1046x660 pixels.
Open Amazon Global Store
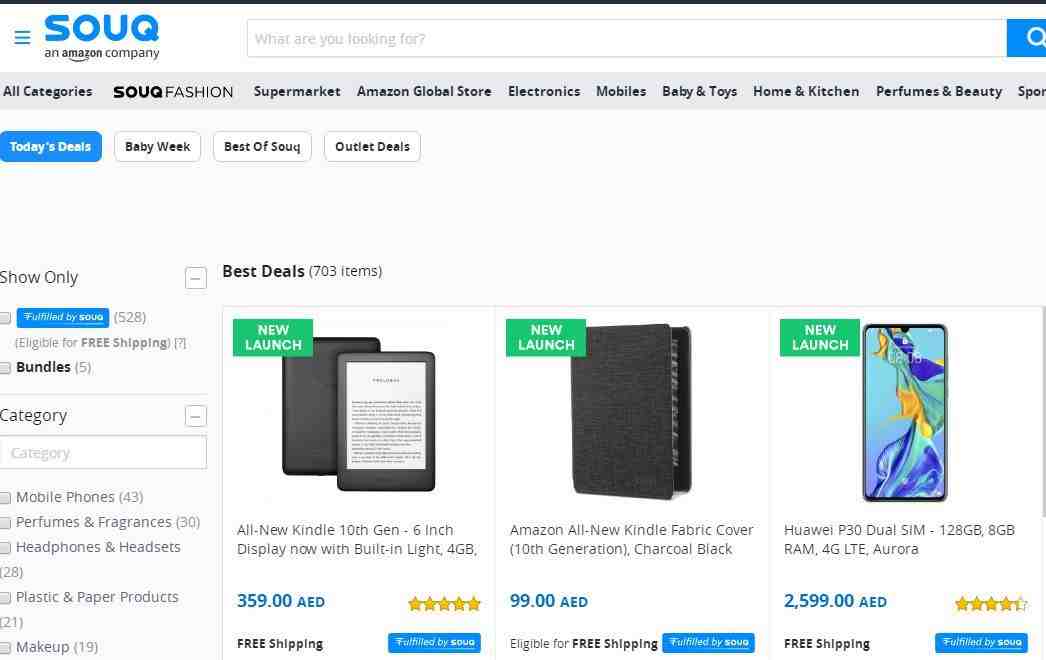pyautogui.click(x=424, y=91)
